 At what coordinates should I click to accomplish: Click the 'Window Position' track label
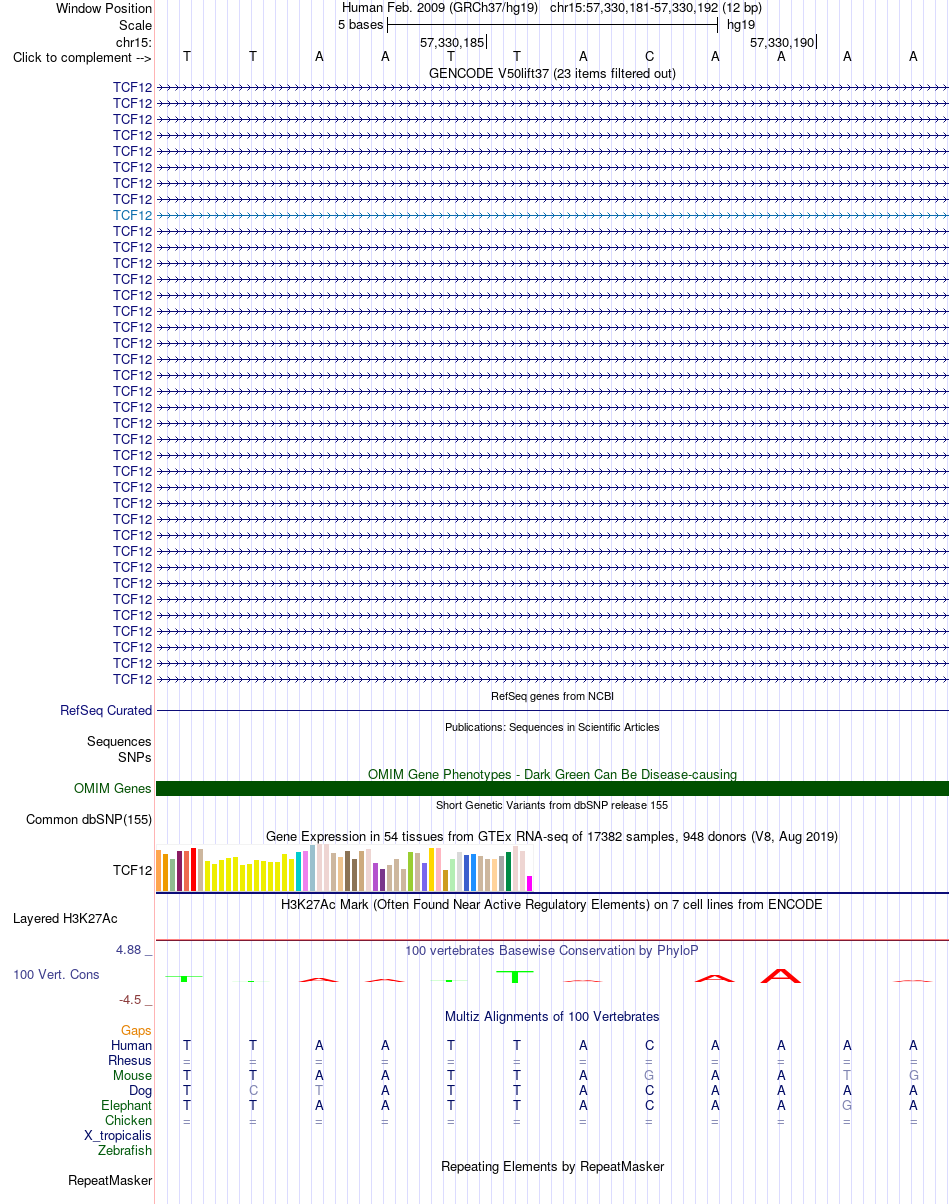104,8
